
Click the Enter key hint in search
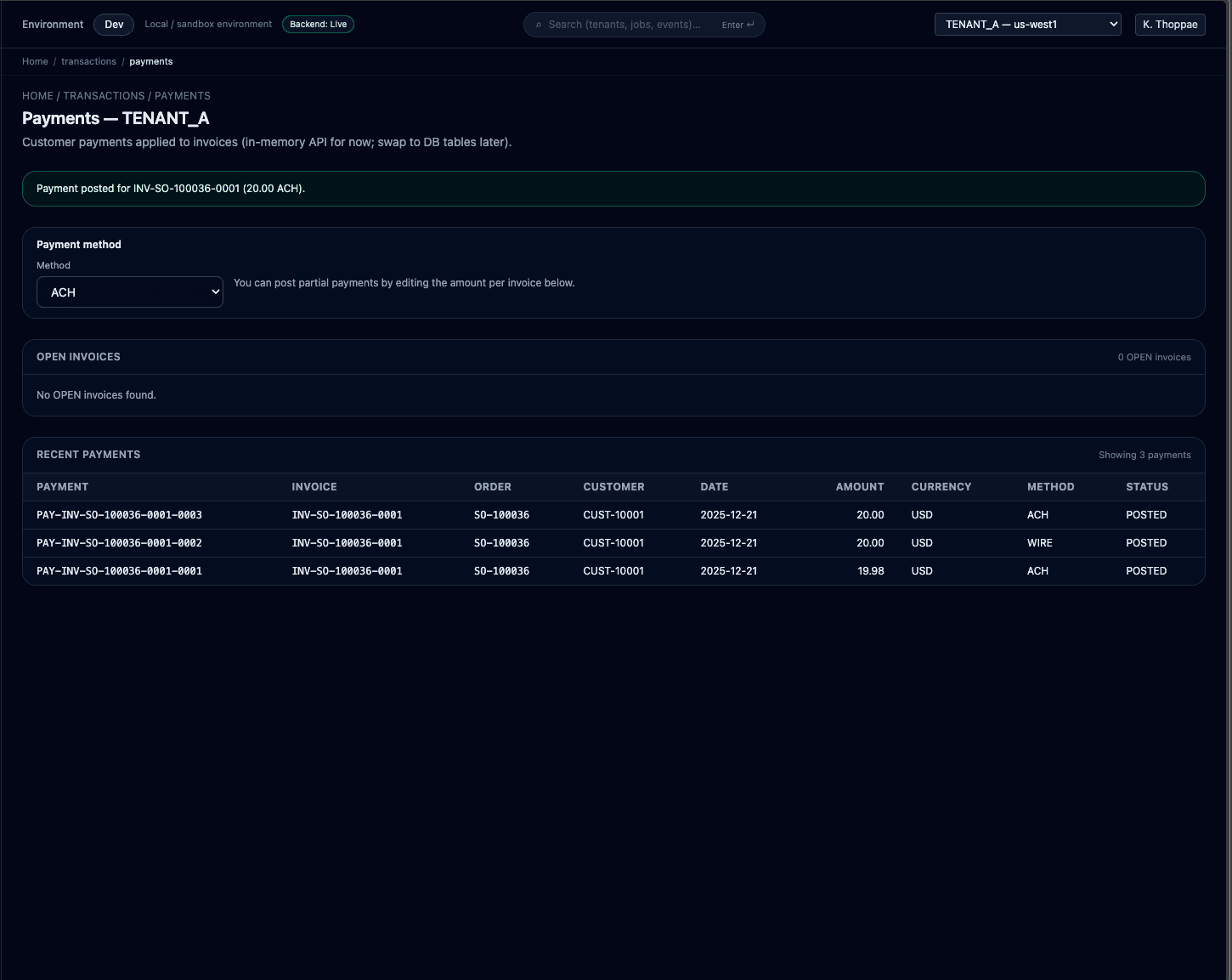(x=738, y=25)
